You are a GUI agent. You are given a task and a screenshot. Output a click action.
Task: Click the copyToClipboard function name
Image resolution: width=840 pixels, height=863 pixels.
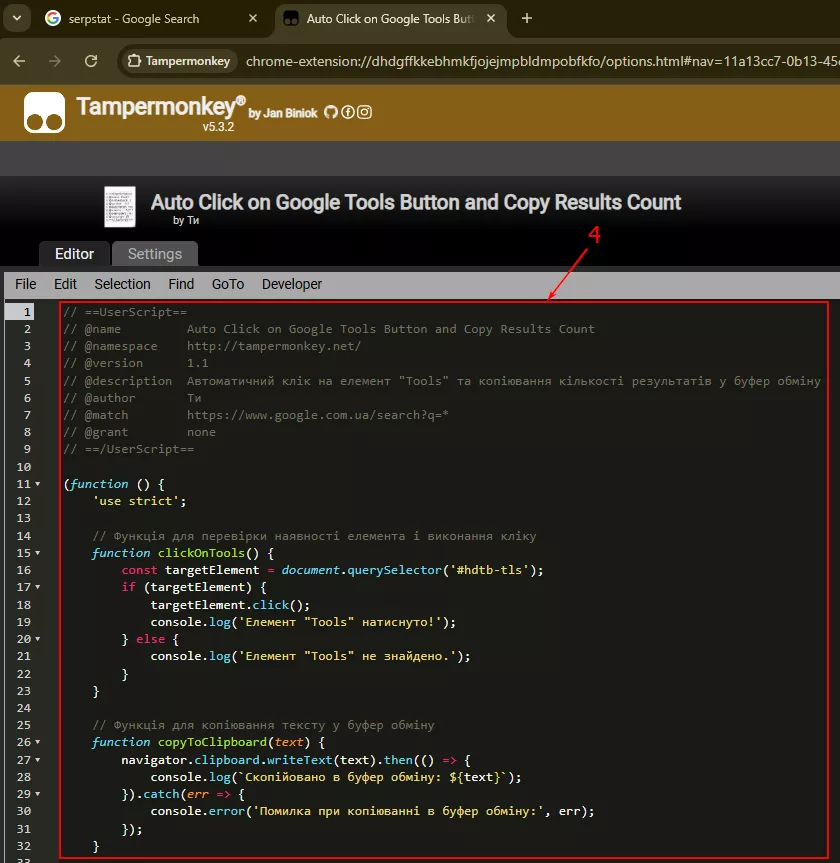(x=212, y=742)
